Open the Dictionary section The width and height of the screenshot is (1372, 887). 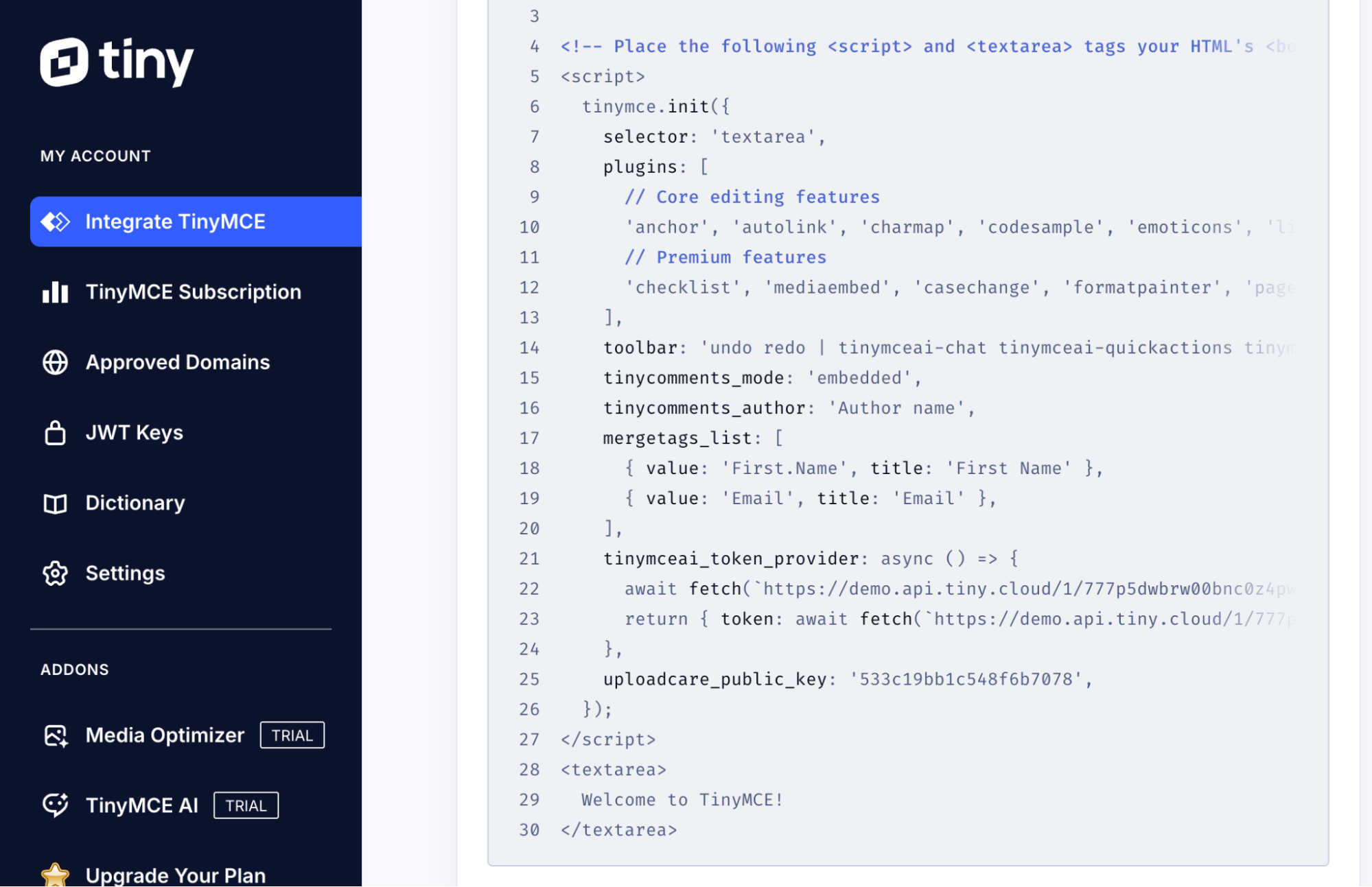pyautogui.click(x=135, y=504)
